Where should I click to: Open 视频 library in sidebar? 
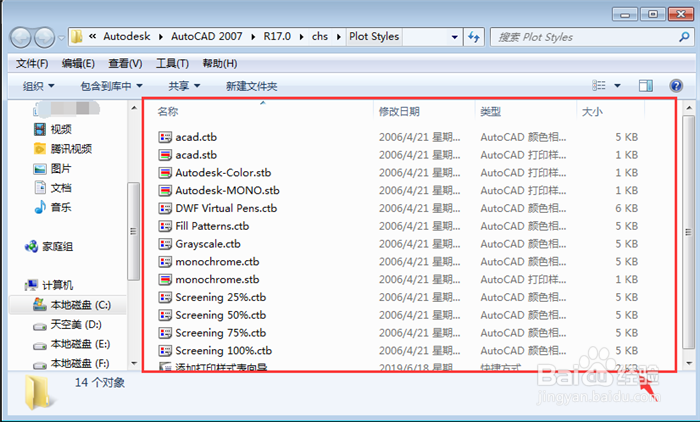pyautogui.click(x=53, y=130)
